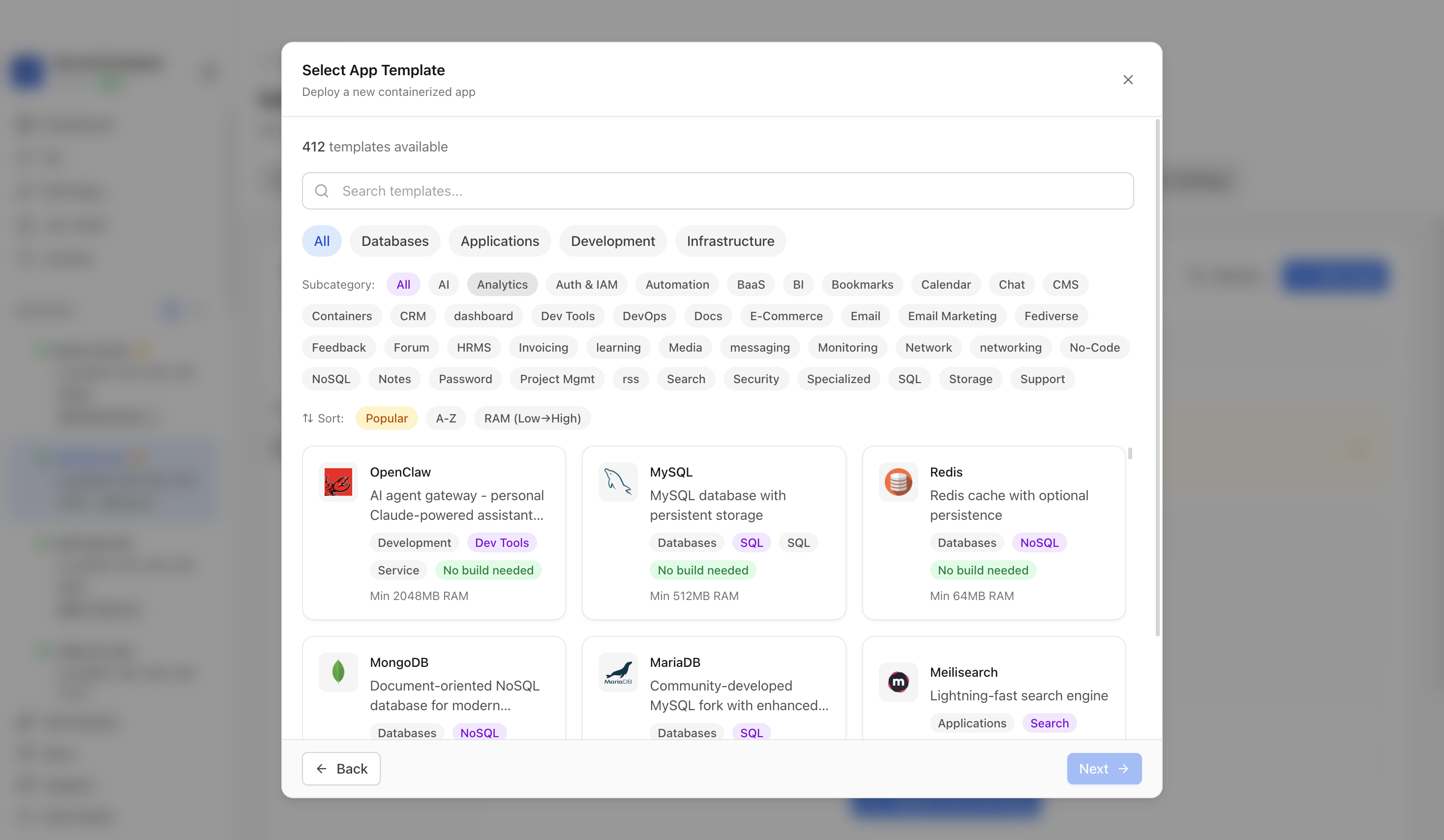
Task: Go back with the Back button
Action: coord(341,769)
